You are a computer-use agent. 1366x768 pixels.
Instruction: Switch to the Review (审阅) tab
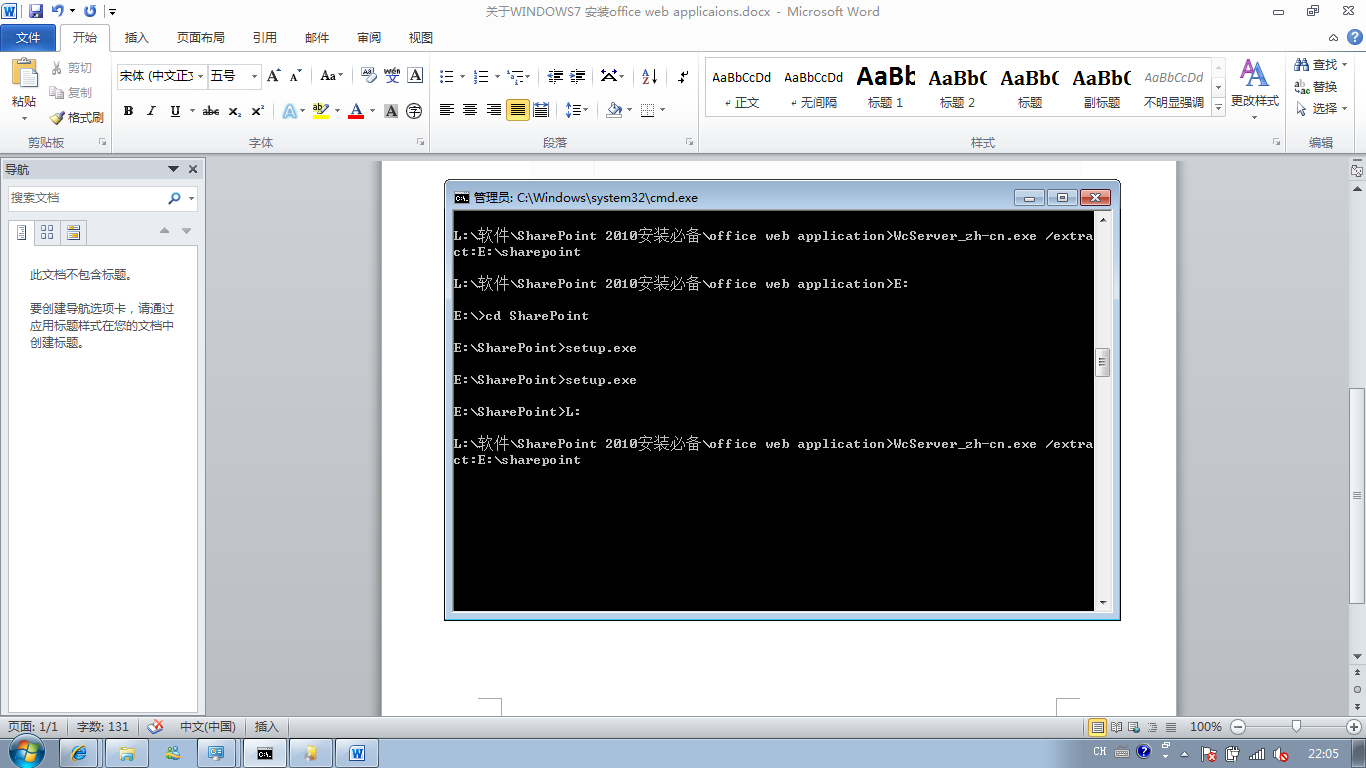click(369, 38)
